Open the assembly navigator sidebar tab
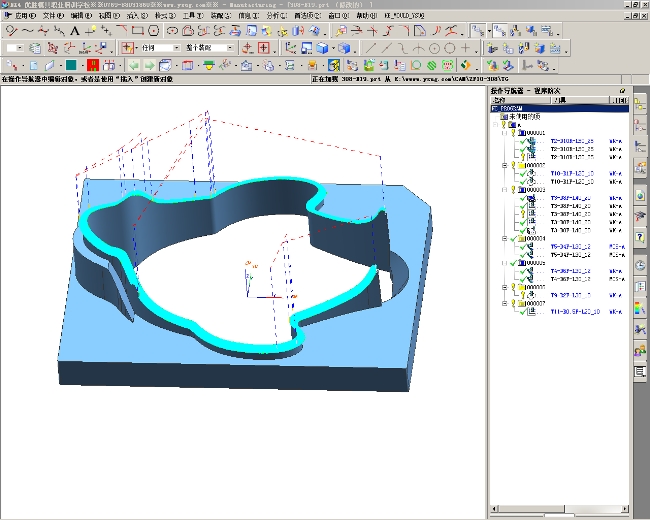Screen dimensions: 650x520 point(640,103)
